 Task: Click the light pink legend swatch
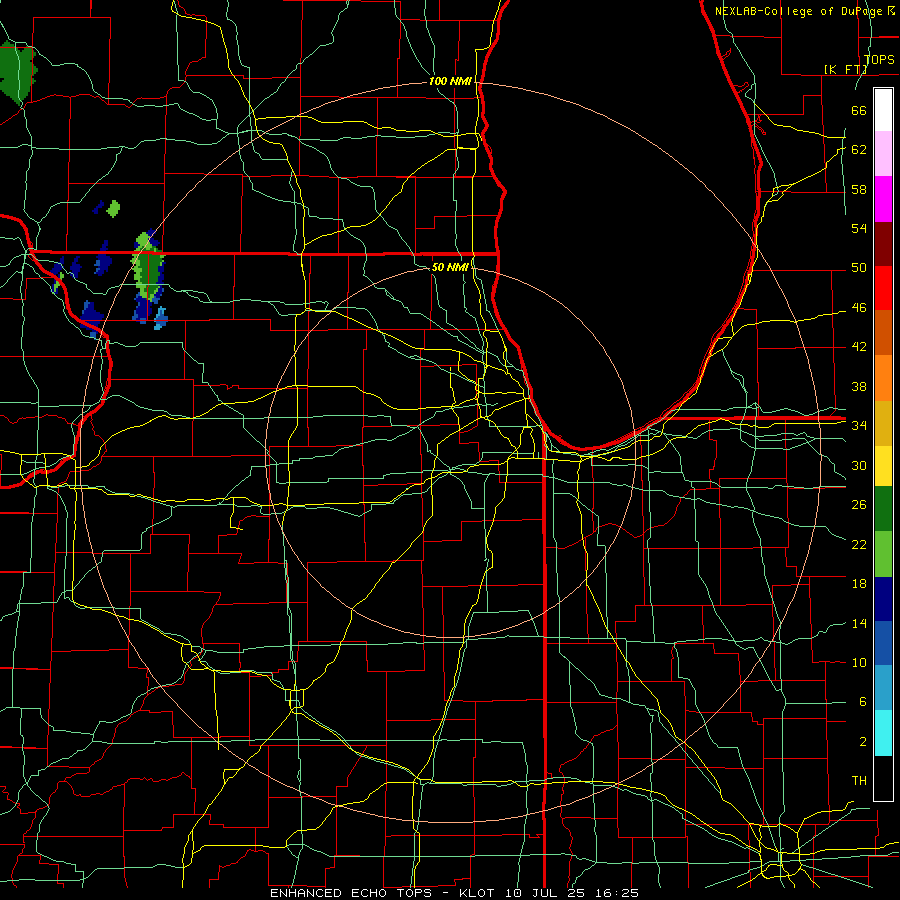(883, 154)
